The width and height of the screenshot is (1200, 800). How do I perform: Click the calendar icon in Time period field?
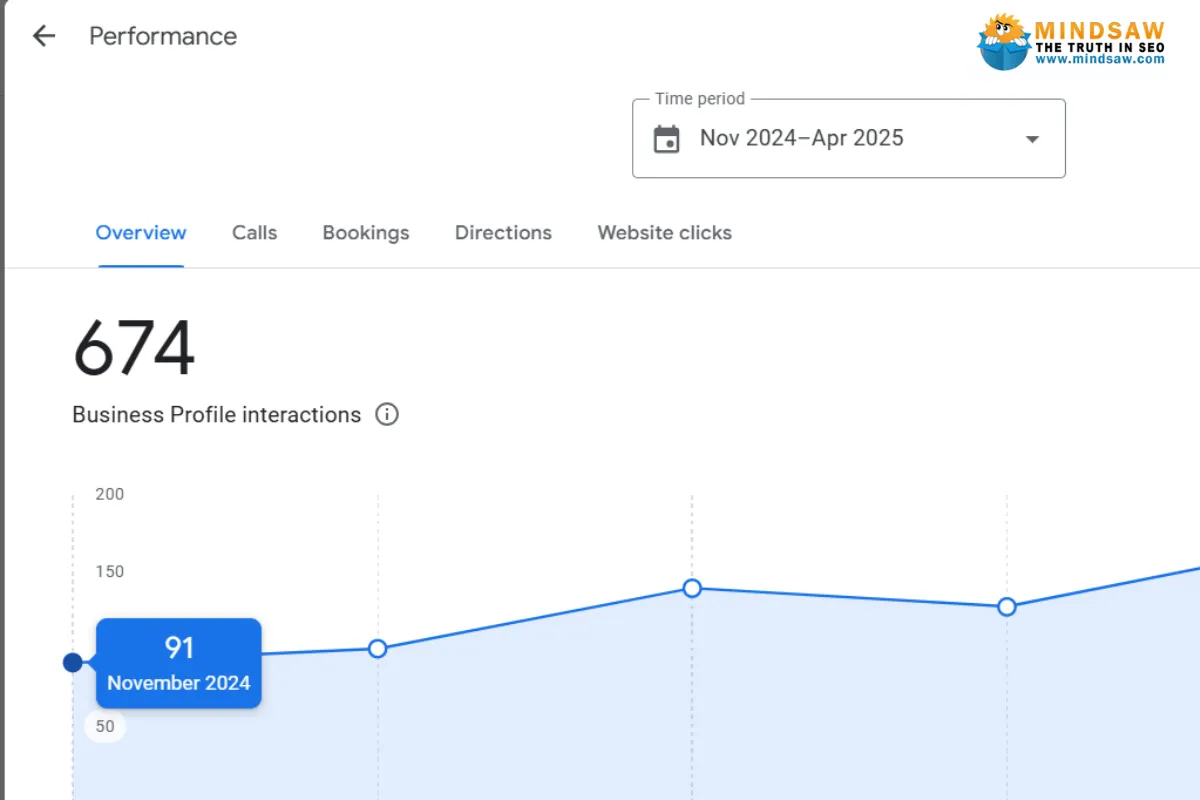(666, 139)
